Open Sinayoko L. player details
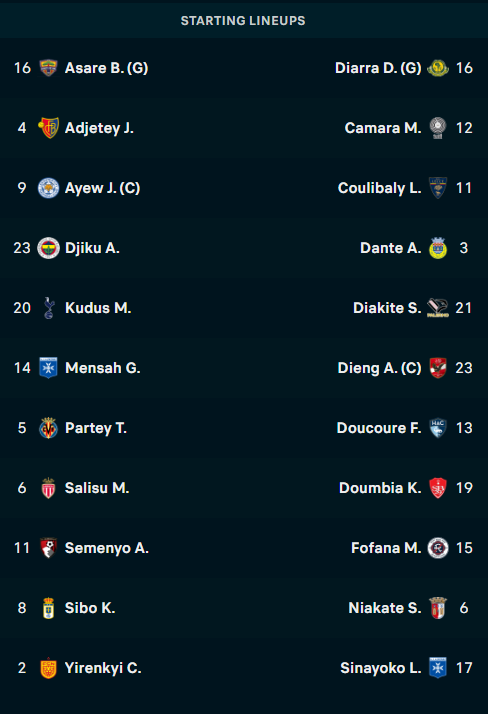The height and width of the screenshot is (714, 488). 381,668
